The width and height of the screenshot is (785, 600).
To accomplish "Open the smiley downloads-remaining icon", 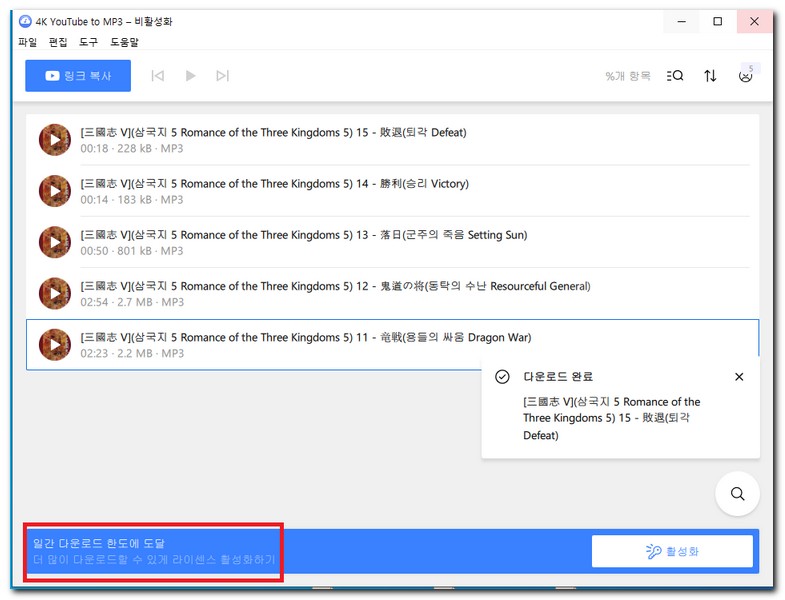I will tap(745, 76).
